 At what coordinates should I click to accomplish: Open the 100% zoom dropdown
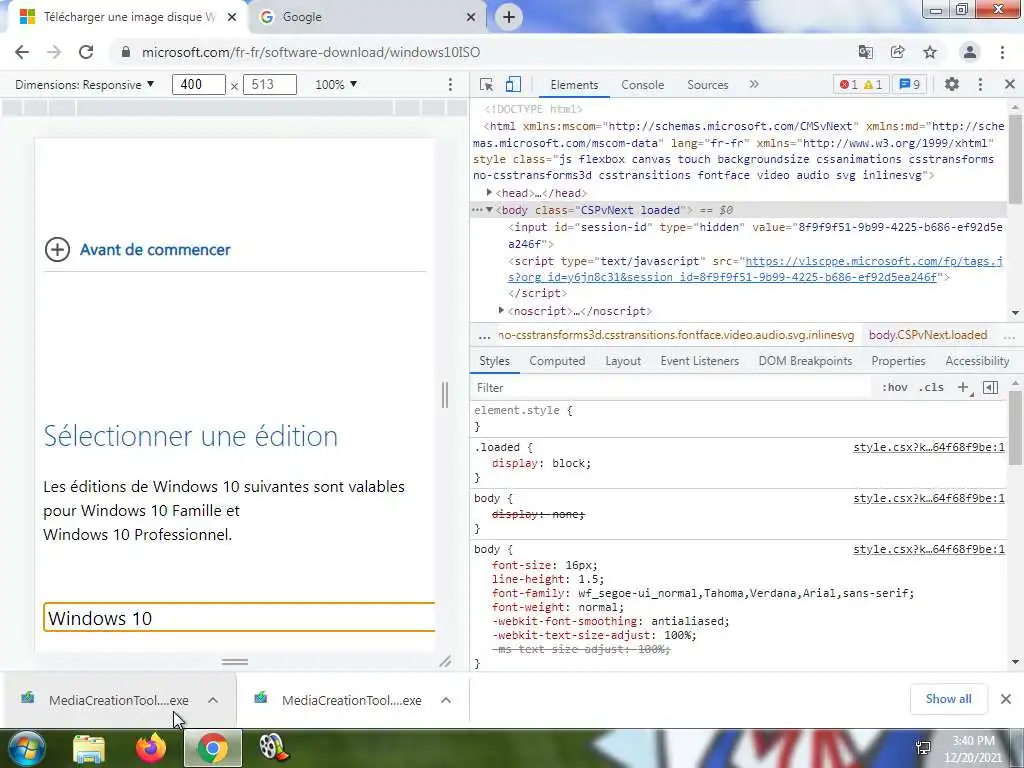click(x=336, y=84)
